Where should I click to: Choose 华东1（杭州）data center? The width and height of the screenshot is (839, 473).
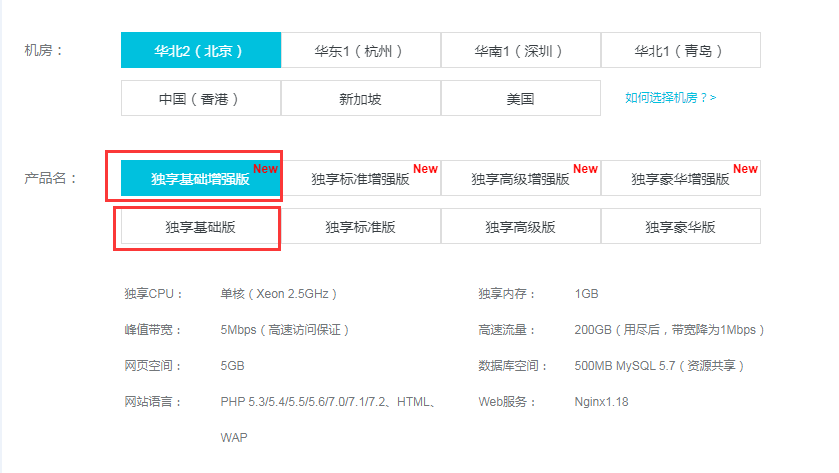[361, 50]
